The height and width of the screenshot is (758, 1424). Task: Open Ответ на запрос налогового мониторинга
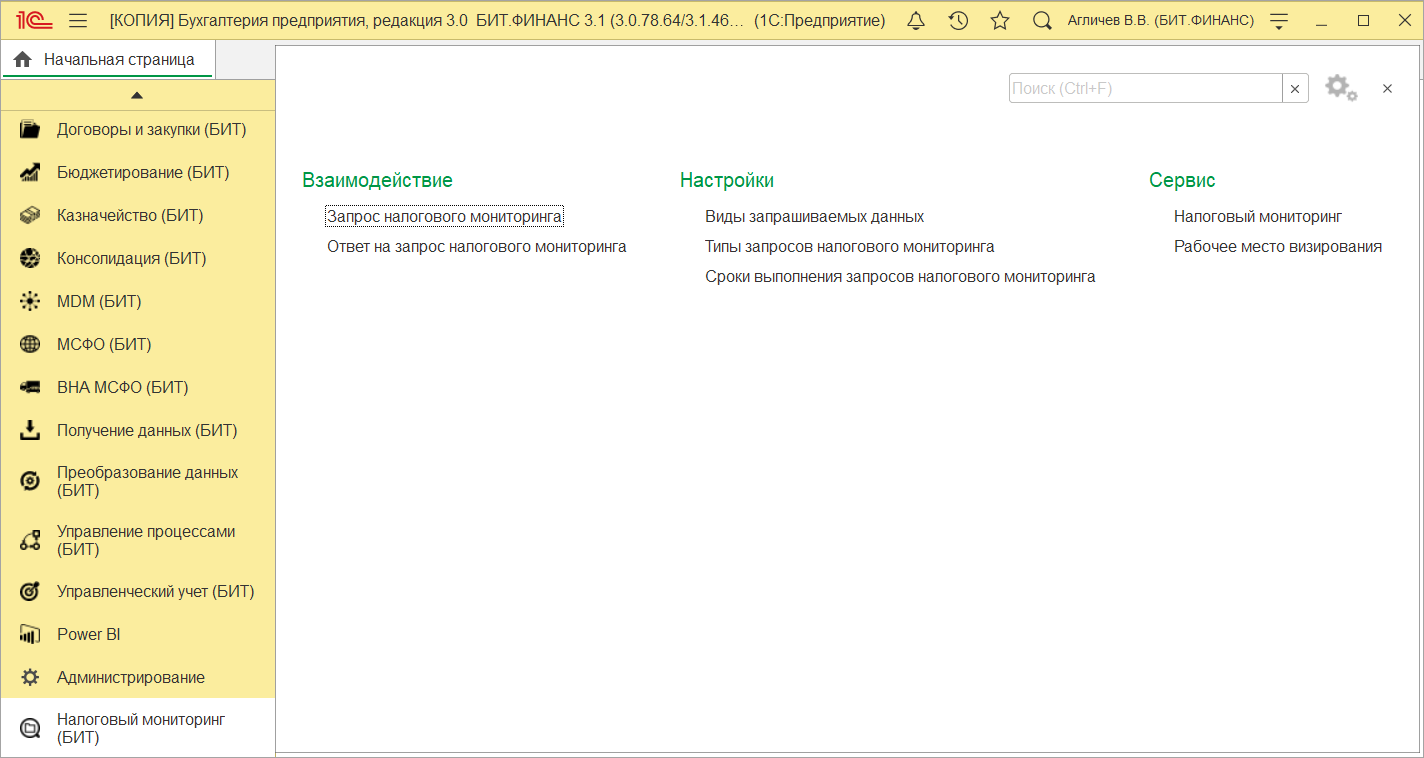[477, 246]
